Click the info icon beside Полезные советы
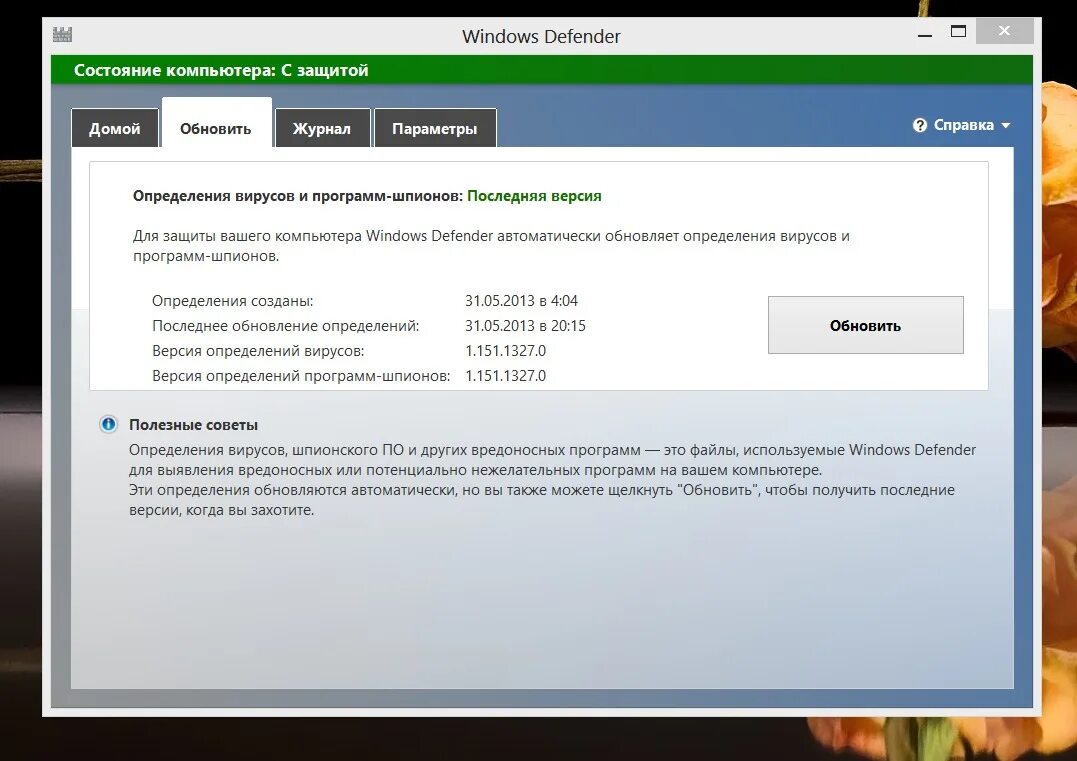Image resolution: width=1077 pixels, height=761 pixels. pyautogui.click(x=108, y=424)
